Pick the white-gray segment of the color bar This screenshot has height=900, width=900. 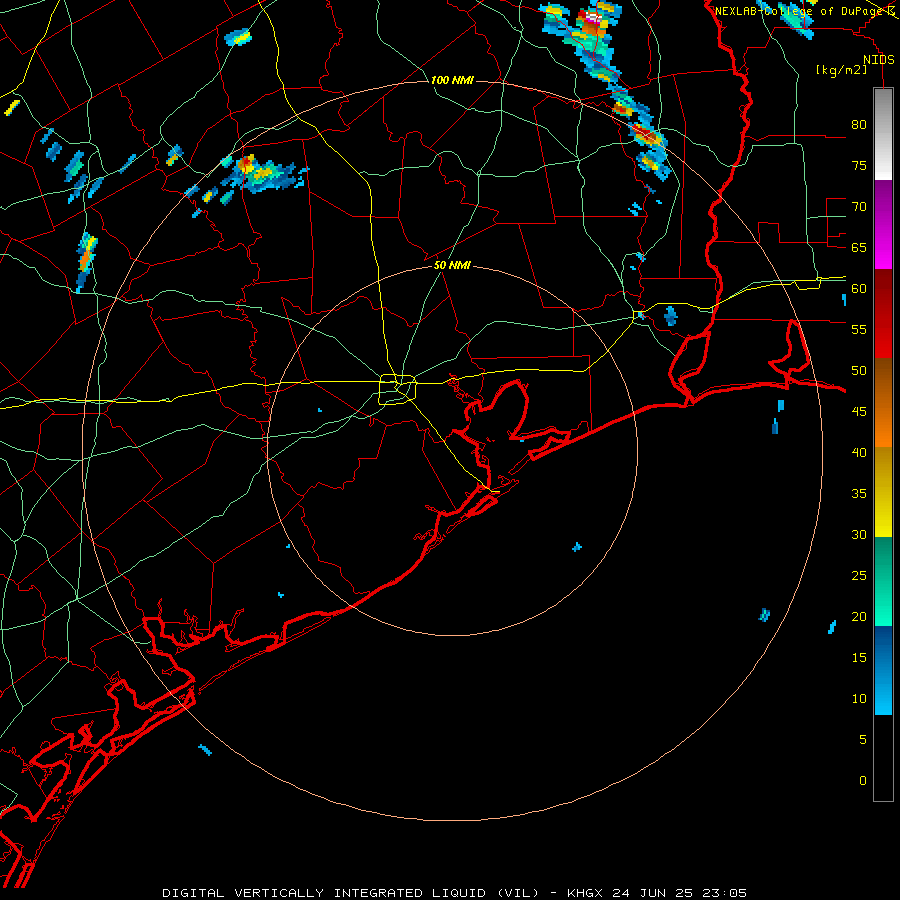(883, 134)
